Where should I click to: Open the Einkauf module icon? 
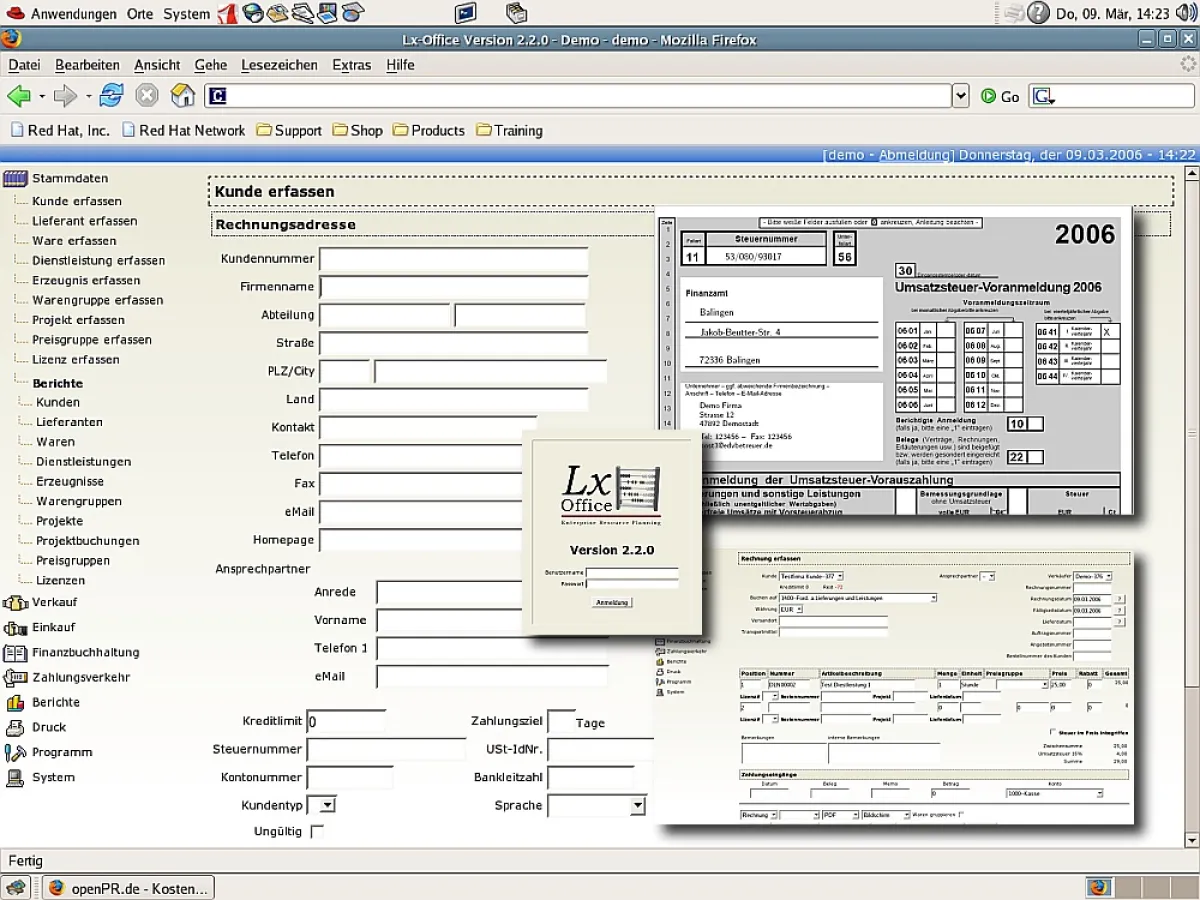tap(15, 628)
